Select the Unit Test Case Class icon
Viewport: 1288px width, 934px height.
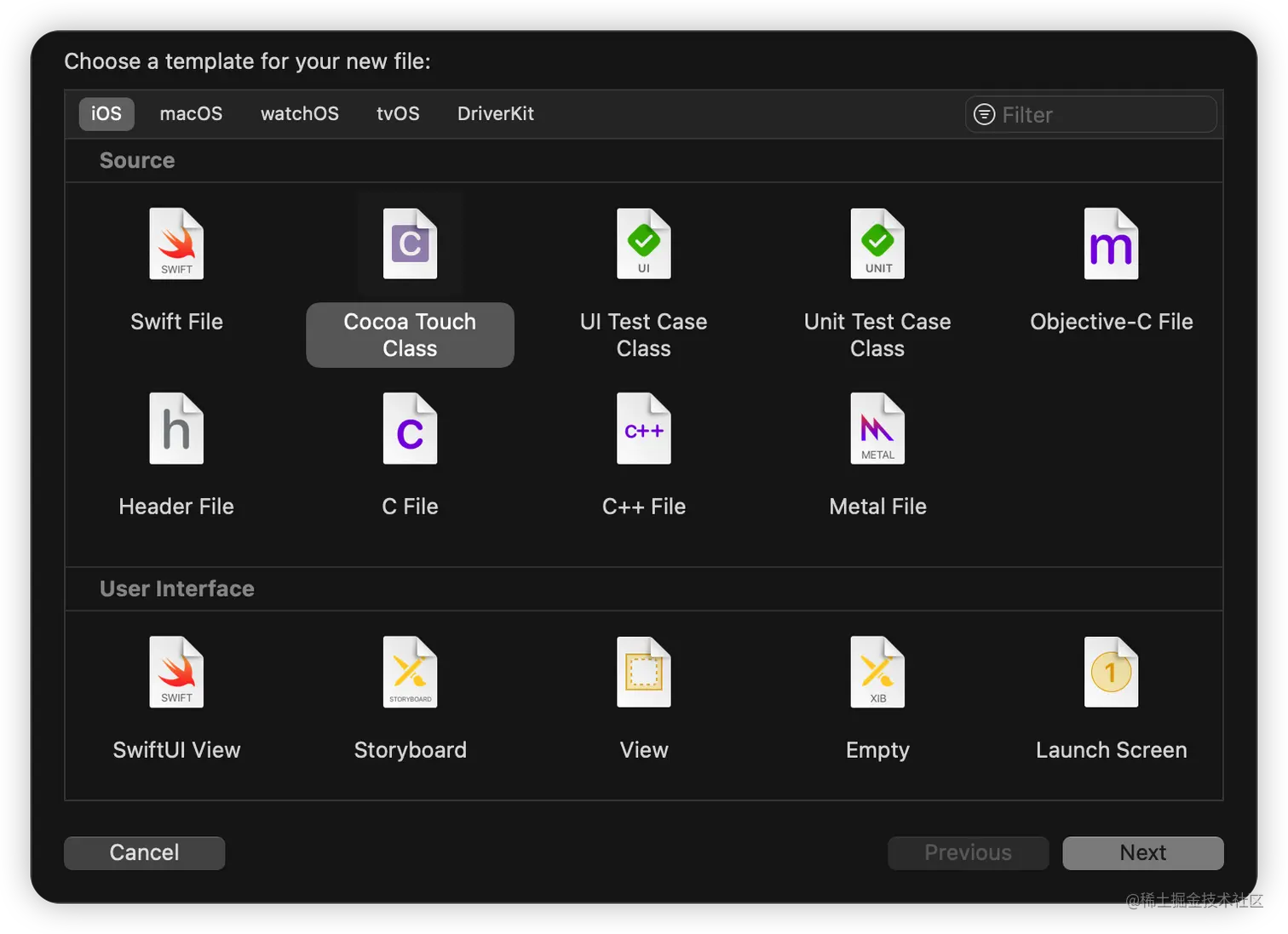(x=877, y=244)
